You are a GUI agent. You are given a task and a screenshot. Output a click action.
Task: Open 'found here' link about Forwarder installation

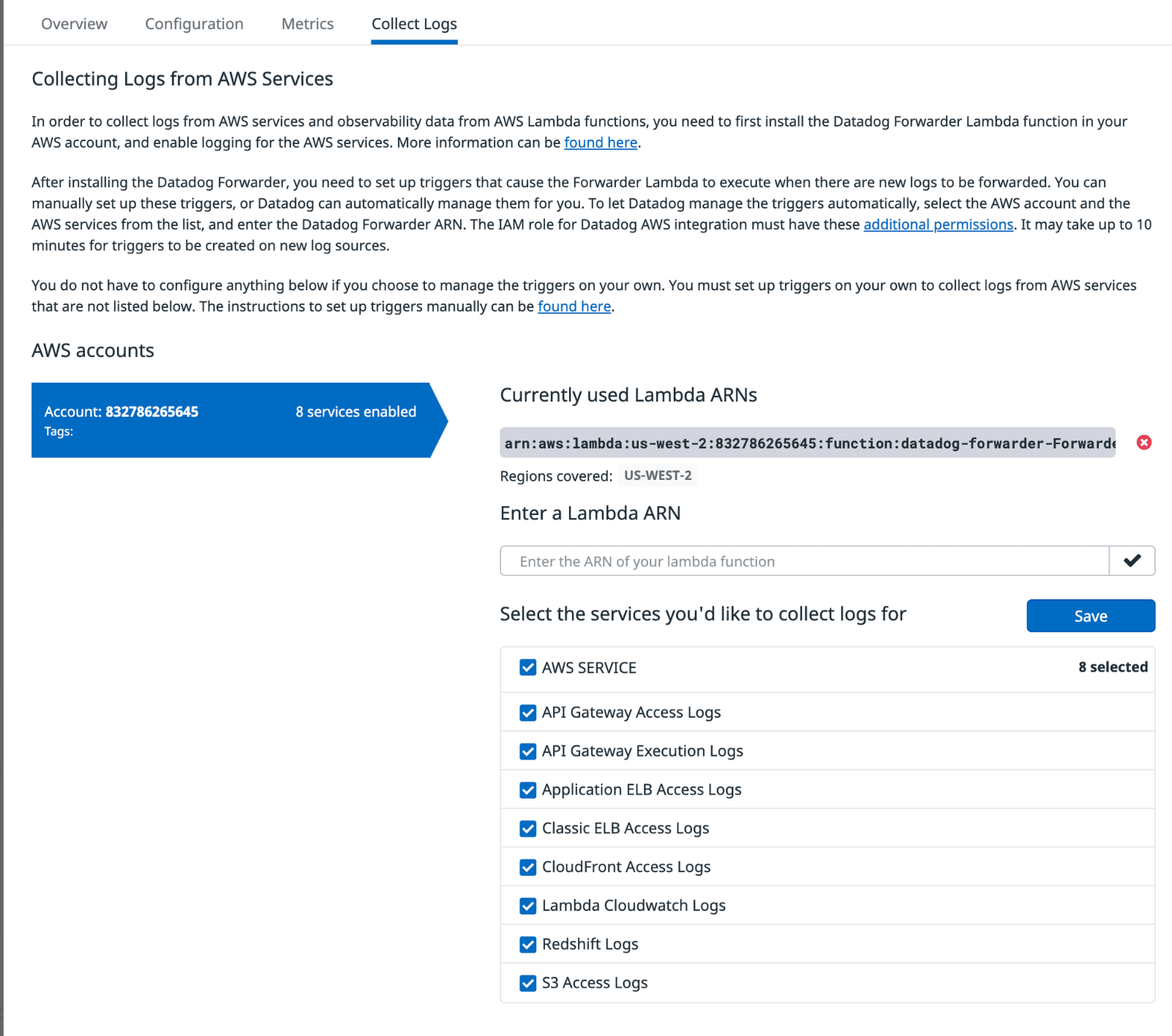(x=601, y=142)
